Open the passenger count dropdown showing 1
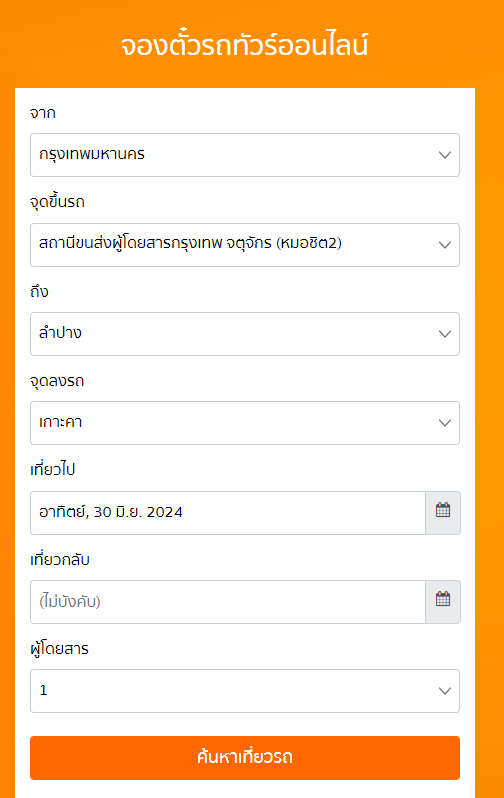The width and height of the screenshot is (504, 798). click(245, 691)
